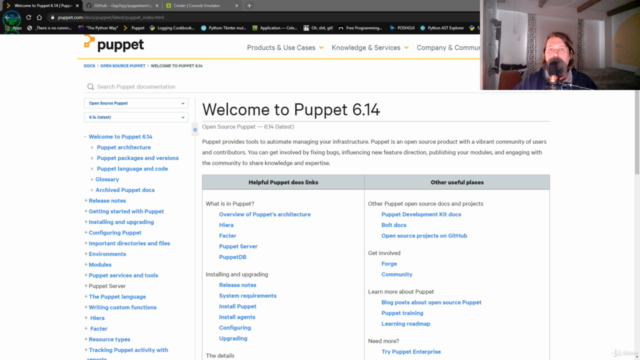Open Try Puppet Enterprise link

pyautogui.click(x=411, y=351)
